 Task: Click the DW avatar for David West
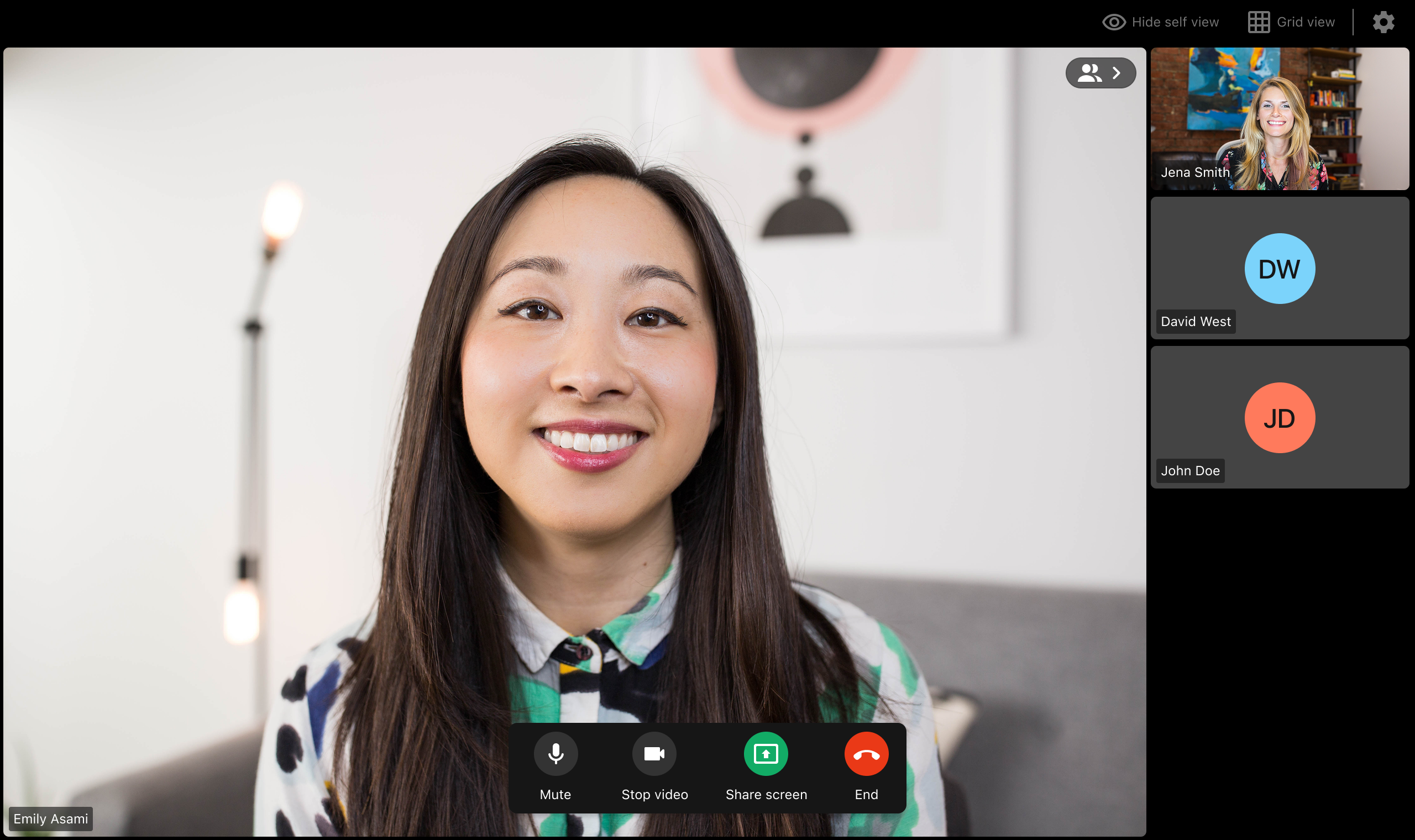pos(1279,268)
